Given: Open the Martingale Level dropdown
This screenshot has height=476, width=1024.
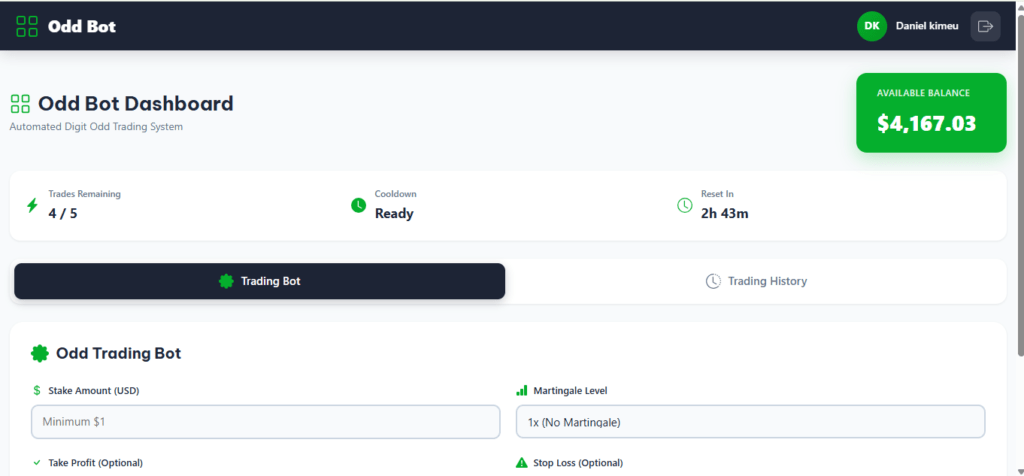Looking at the screenshot, I should click(x=750, y=422).
